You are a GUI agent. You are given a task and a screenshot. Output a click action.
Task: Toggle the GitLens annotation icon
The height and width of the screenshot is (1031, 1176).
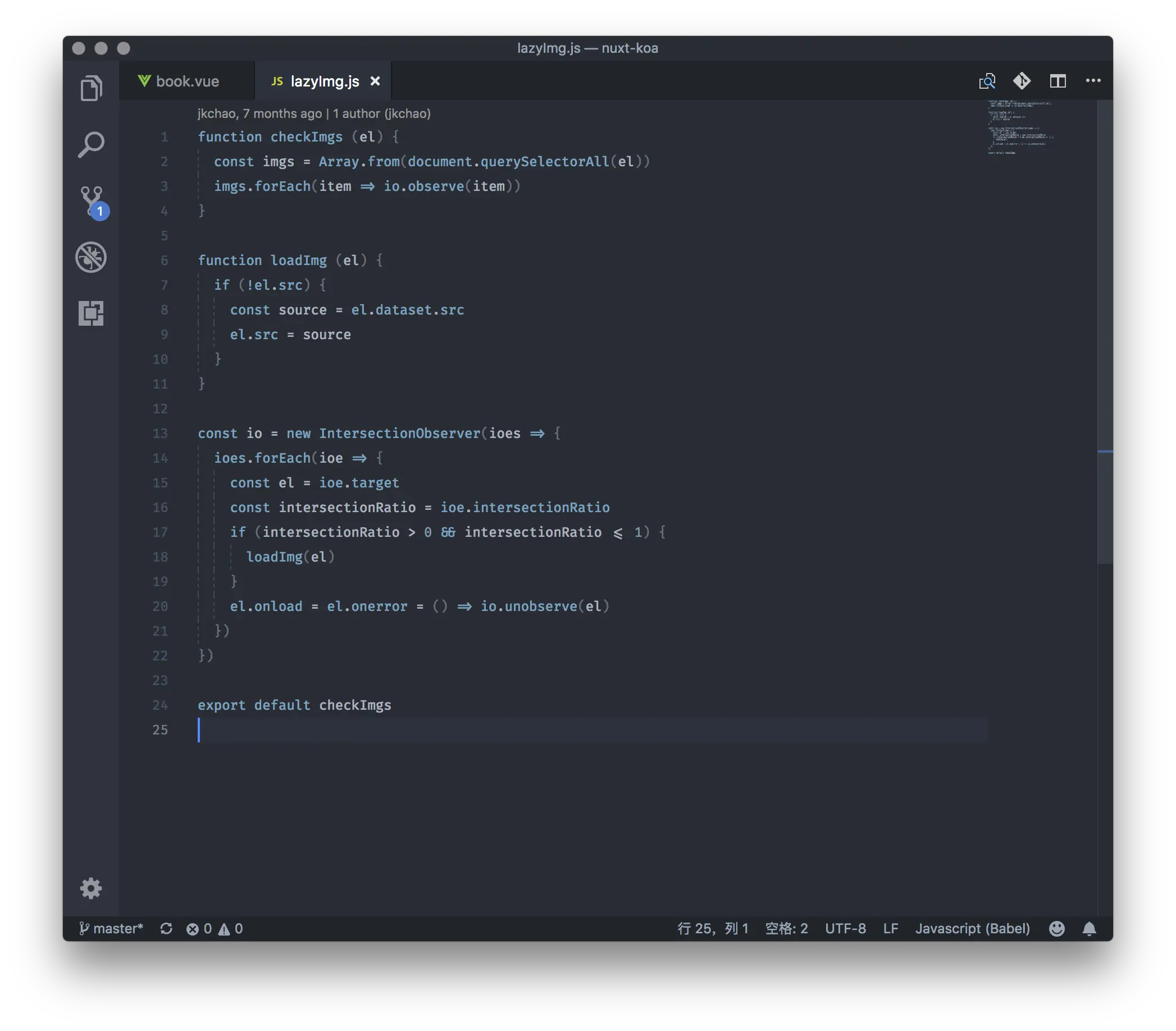1022,80
